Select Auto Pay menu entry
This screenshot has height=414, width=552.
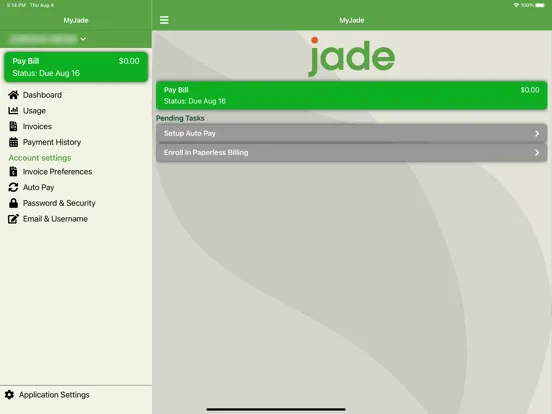[38, 187]
